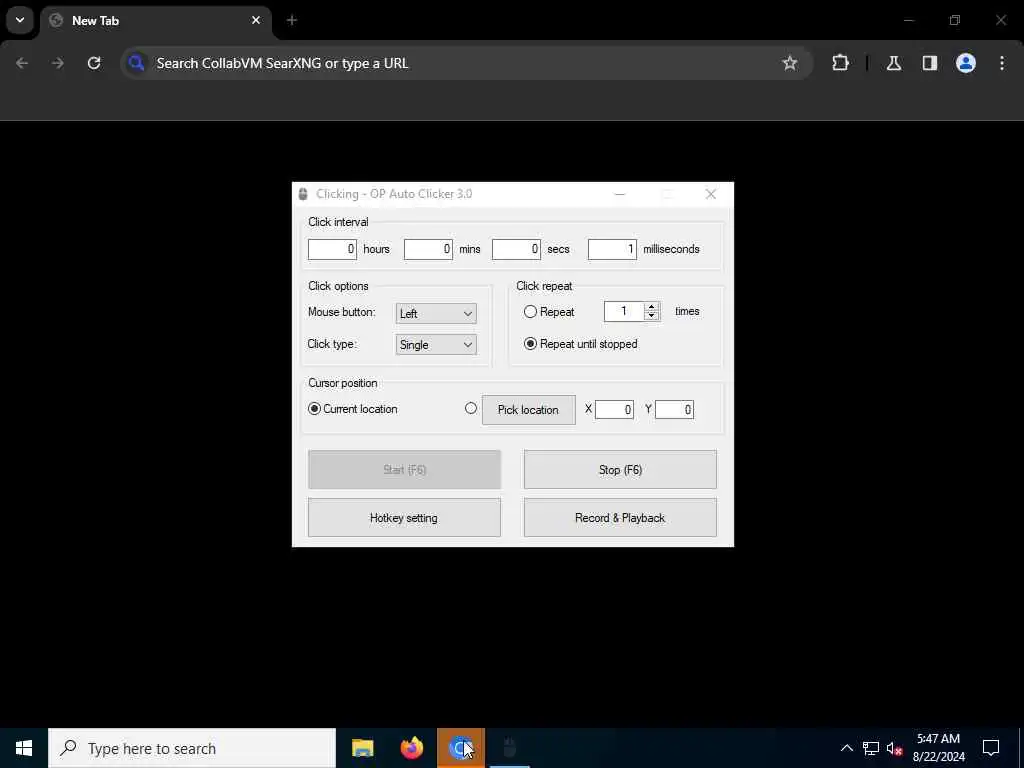Decrease repeat count with down arrow
This screenshot has height=768, width=1024.
(x=652, y=316)
